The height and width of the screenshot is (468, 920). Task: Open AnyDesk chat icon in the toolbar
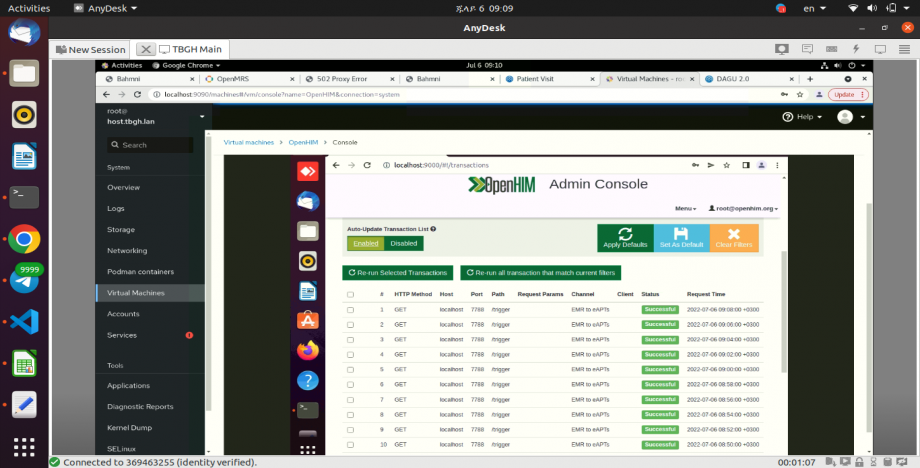(806, 49)
